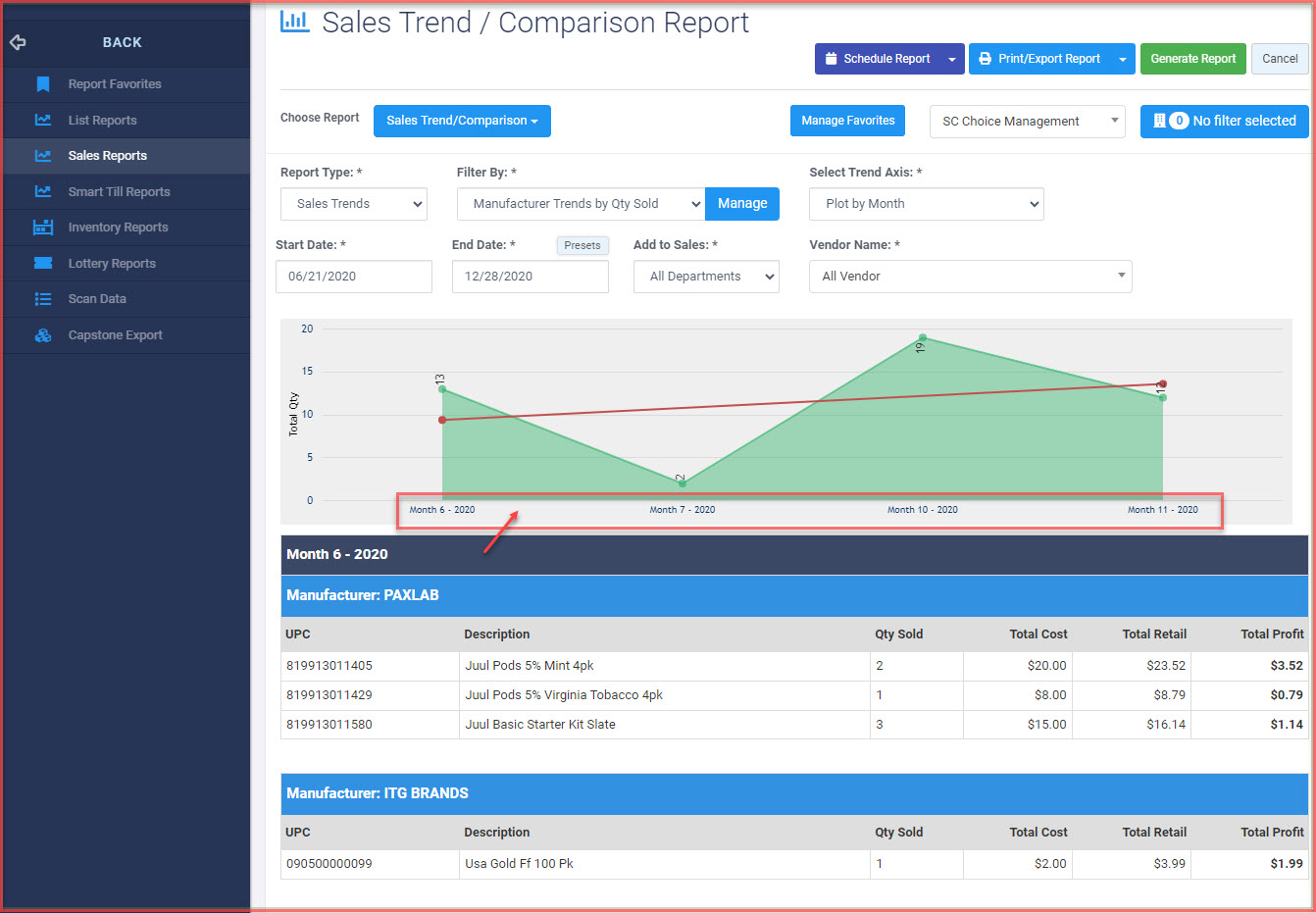Click the Presets button
This screenshot has width=1316, height=913.
582,246
